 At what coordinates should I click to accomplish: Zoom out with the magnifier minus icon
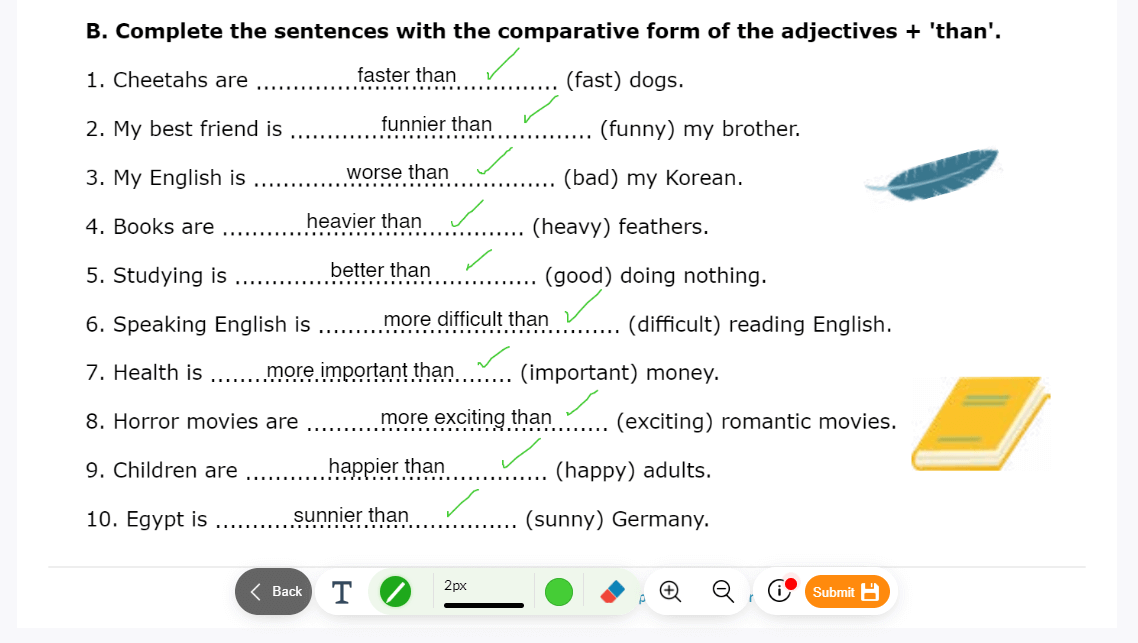[723, 591]
